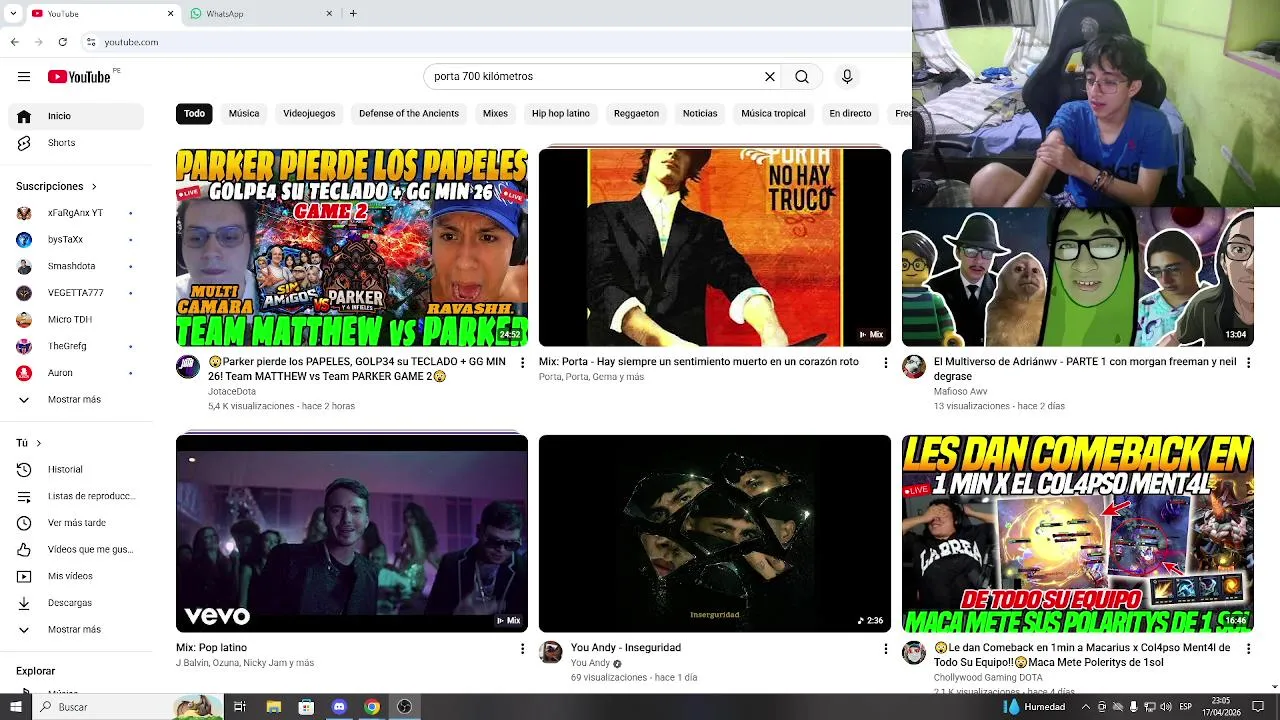Open Windows Start menu
This screenshot has width=1280, height=720.
15,707
